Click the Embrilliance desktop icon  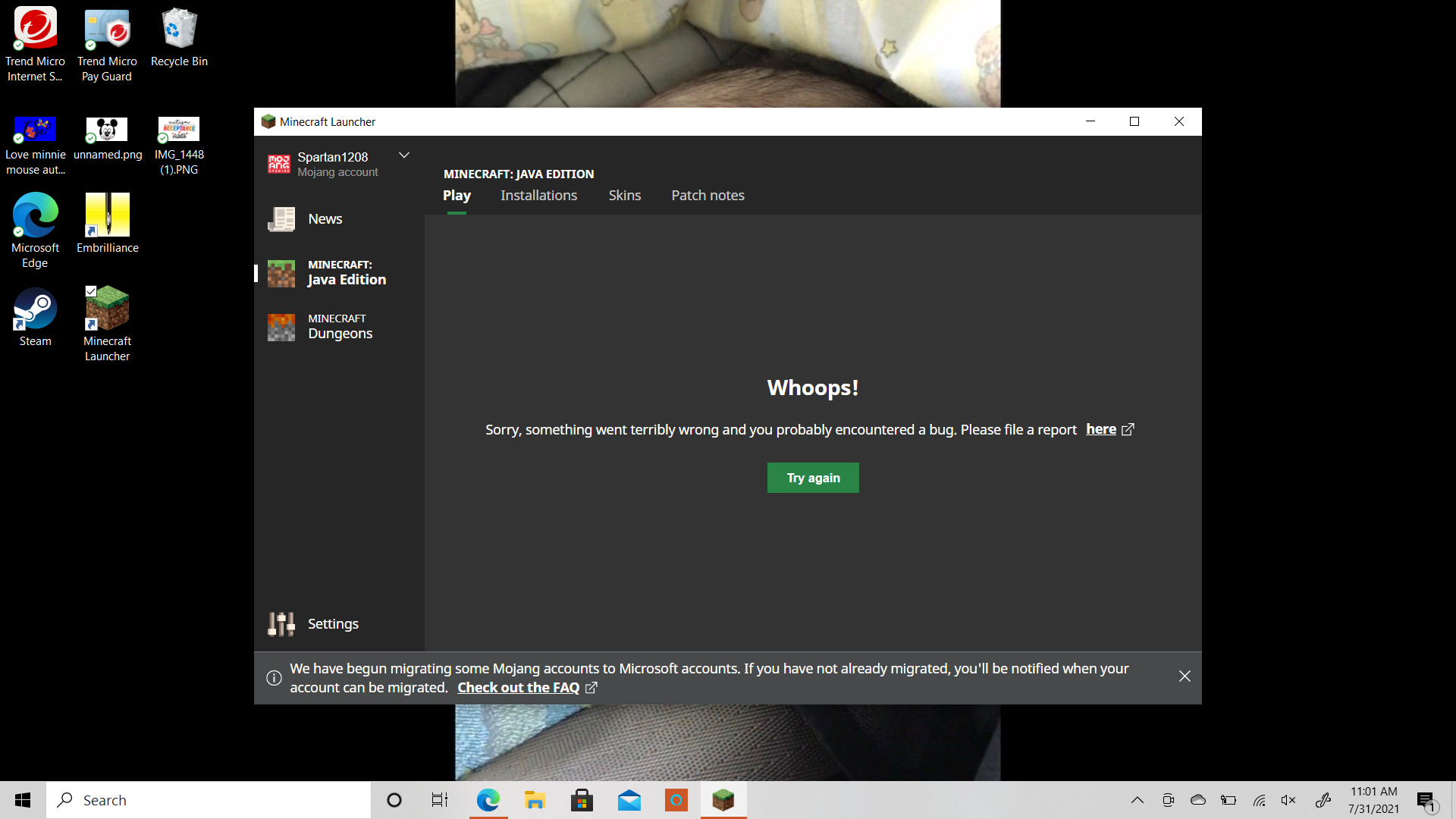(107, 224)
